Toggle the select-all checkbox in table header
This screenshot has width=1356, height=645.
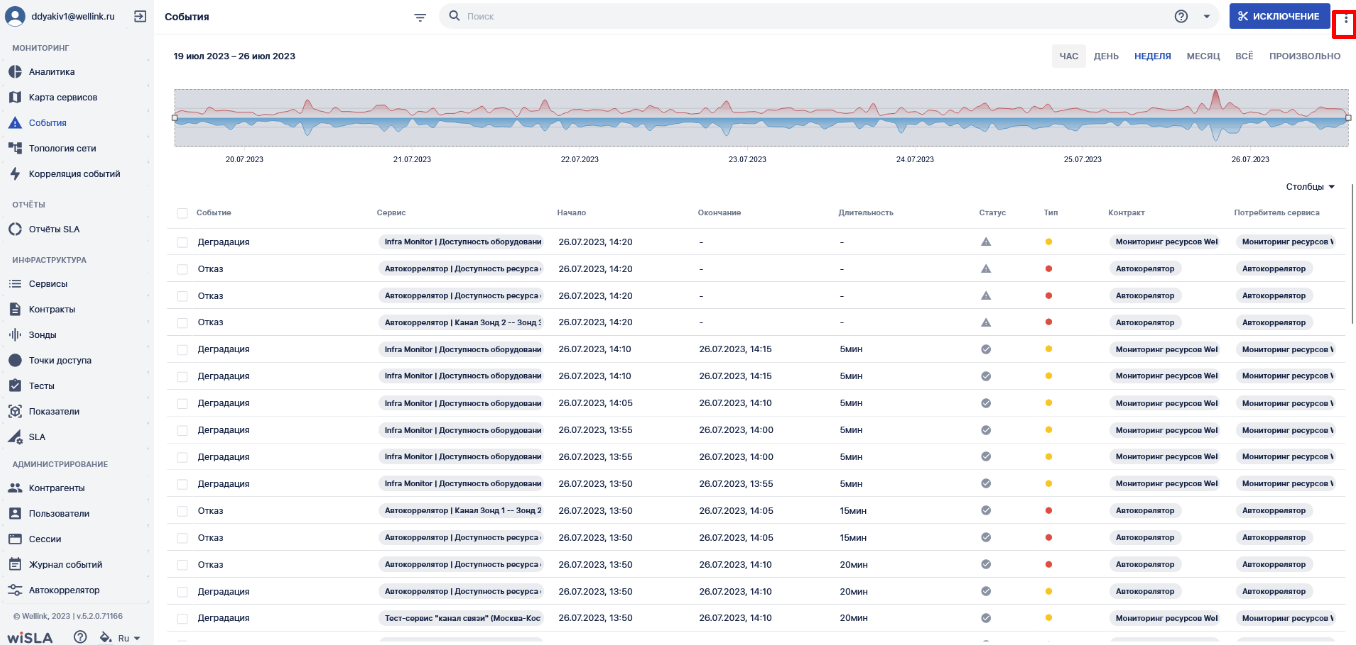pyautogui.click(x=182, y=213)
